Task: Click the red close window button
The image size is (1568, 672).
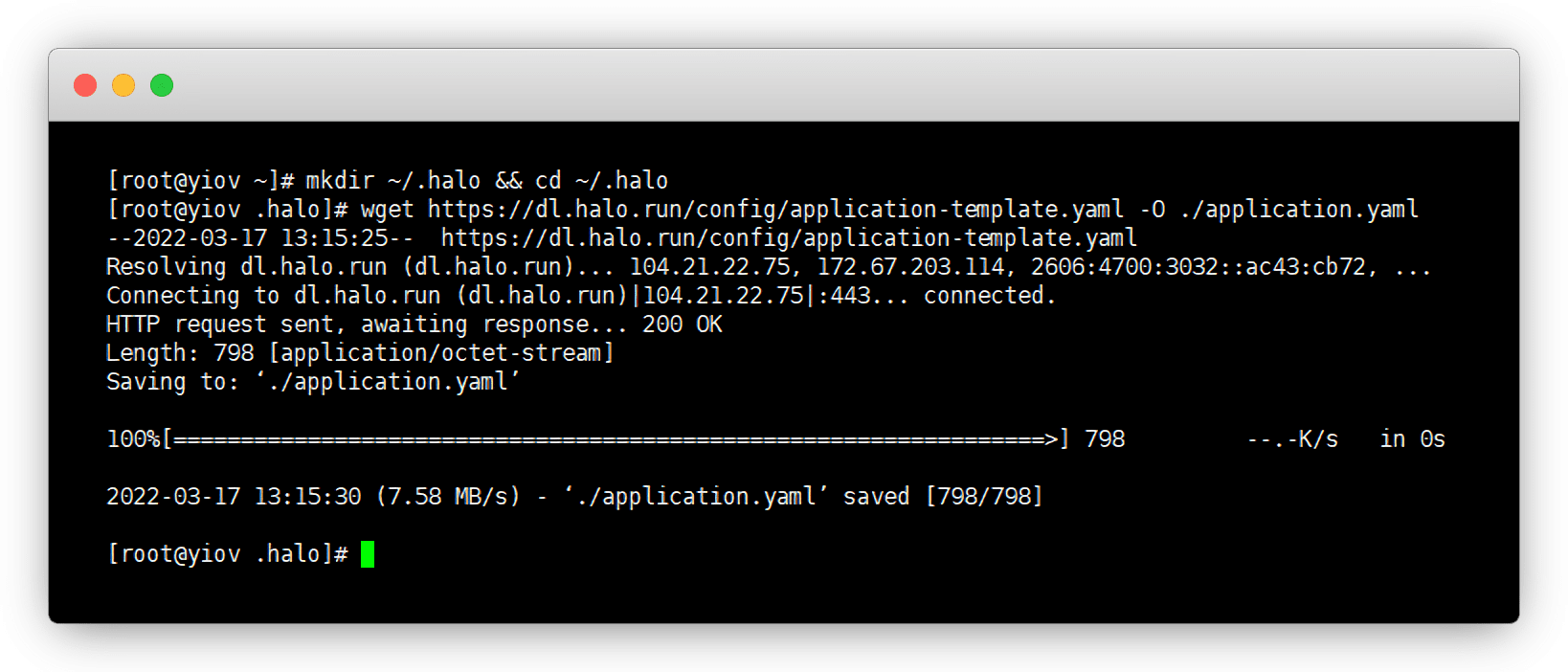Action: click(x=85, y=85)
